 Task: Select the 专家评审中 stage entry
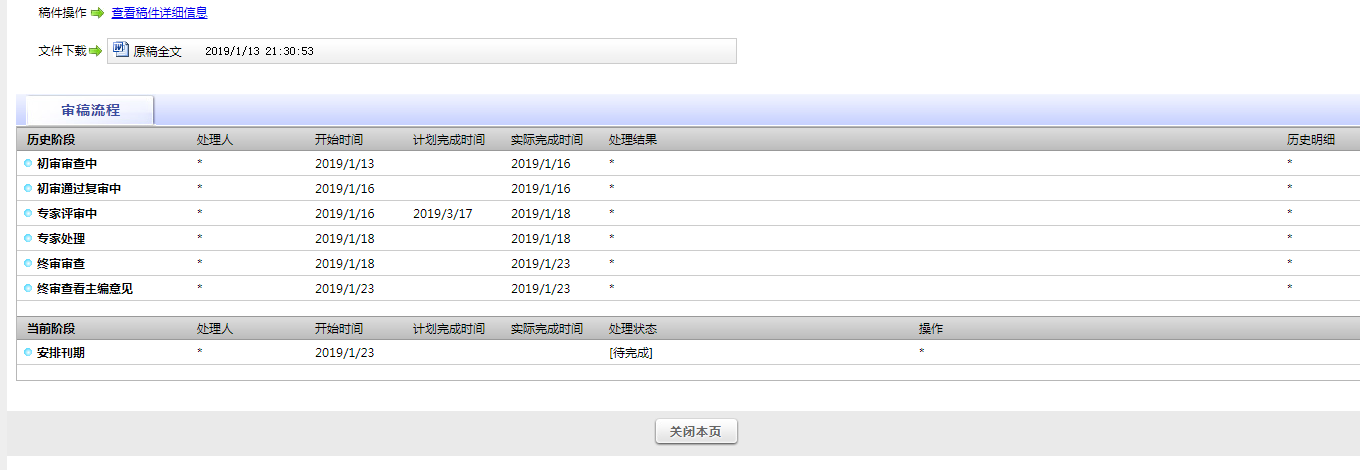67,213
